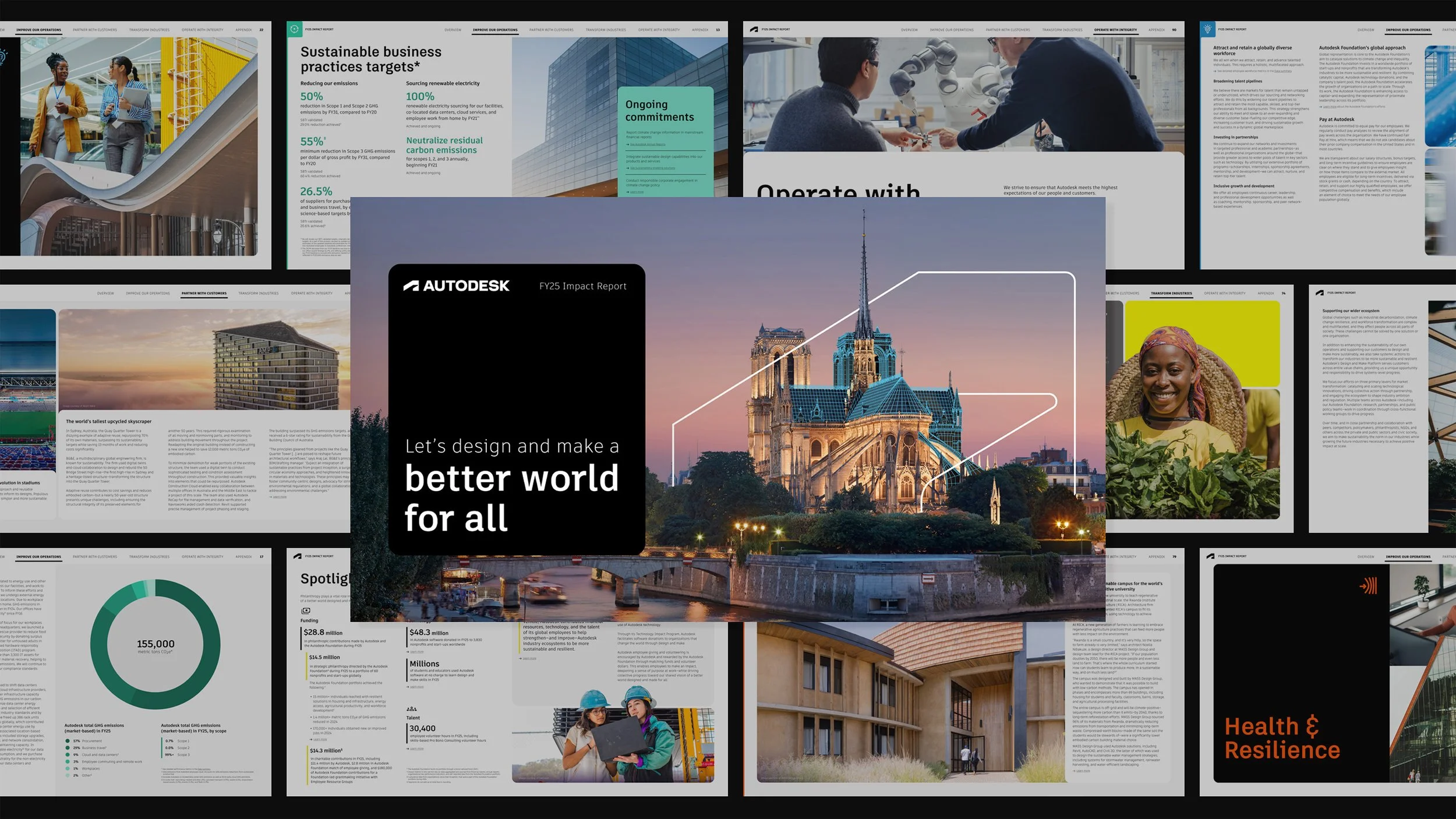Click the 'Autodesk Foundation's global approach' heading
Screen dimensions: 1456x819
(1362, 48)
